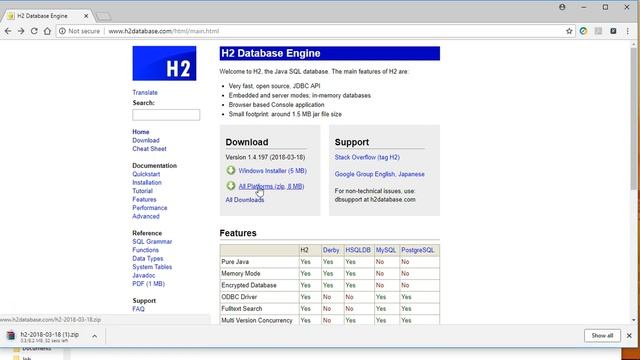This screenshot has height=360, width=640.
Task: Open the FAQ link
Action: [x=138, y=309]
